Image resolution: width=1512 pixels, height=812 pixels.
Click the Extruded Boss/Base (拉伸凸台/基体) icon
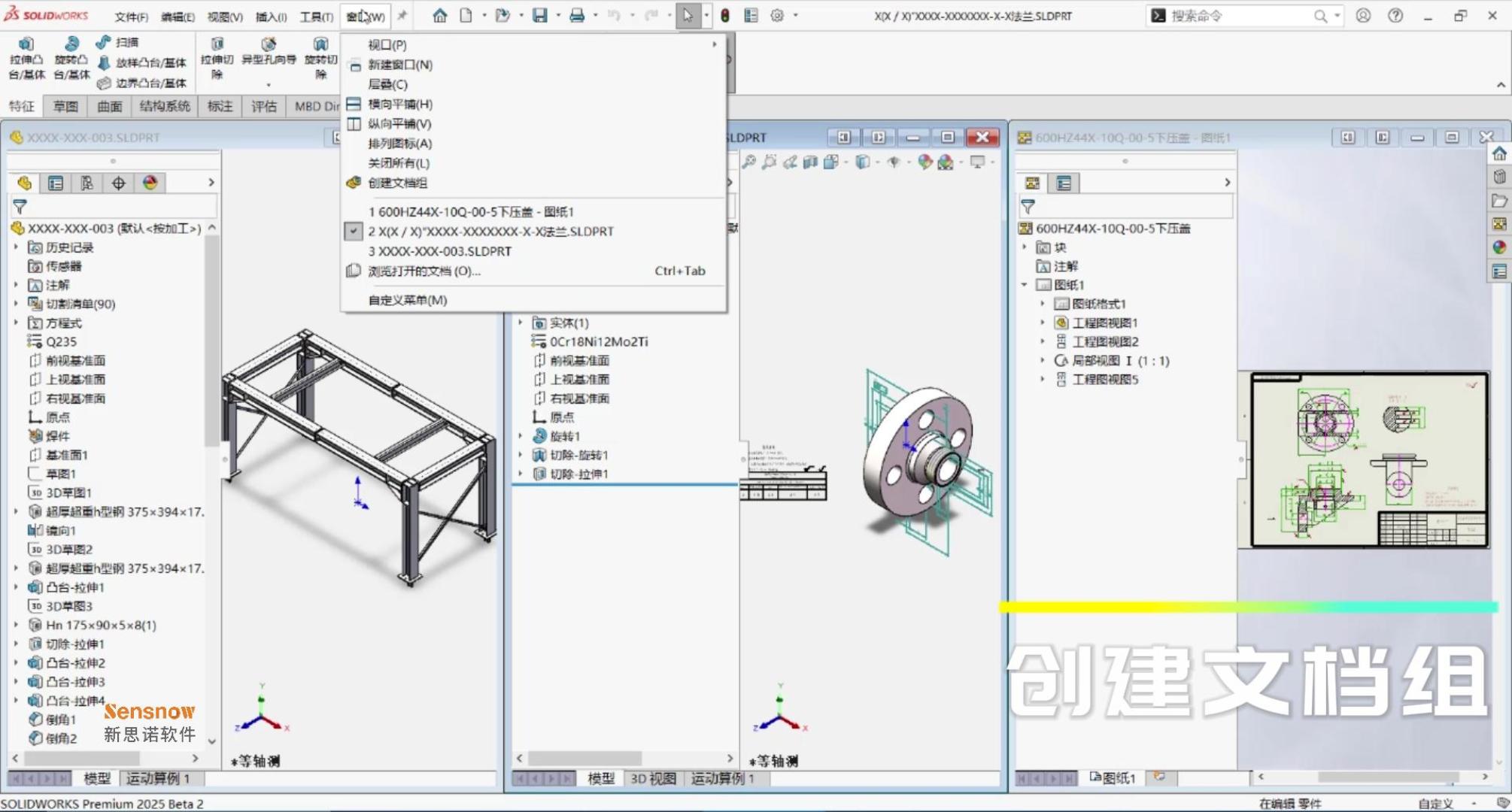tap(26, 45)
